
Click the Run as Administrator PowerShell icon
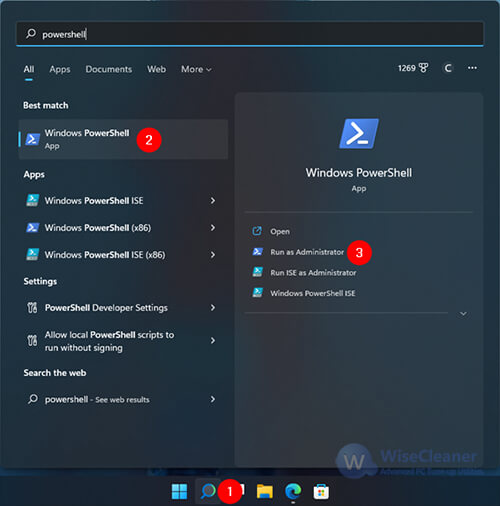pyautogui.click(x=257, y=252)
